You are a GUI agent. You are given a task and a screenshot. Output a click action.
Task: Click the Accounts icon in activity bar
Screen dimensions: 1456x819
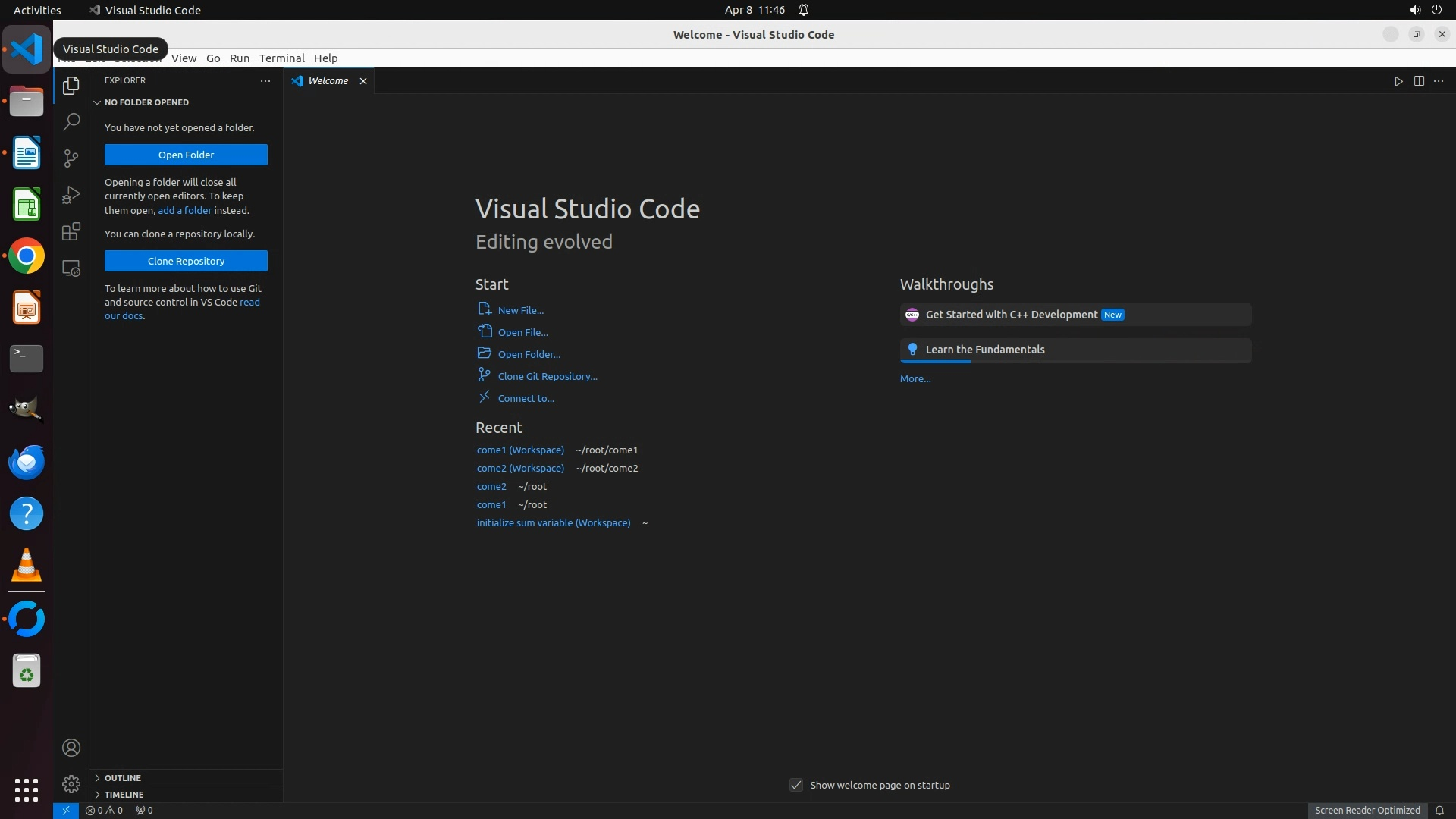coord(71,748)
